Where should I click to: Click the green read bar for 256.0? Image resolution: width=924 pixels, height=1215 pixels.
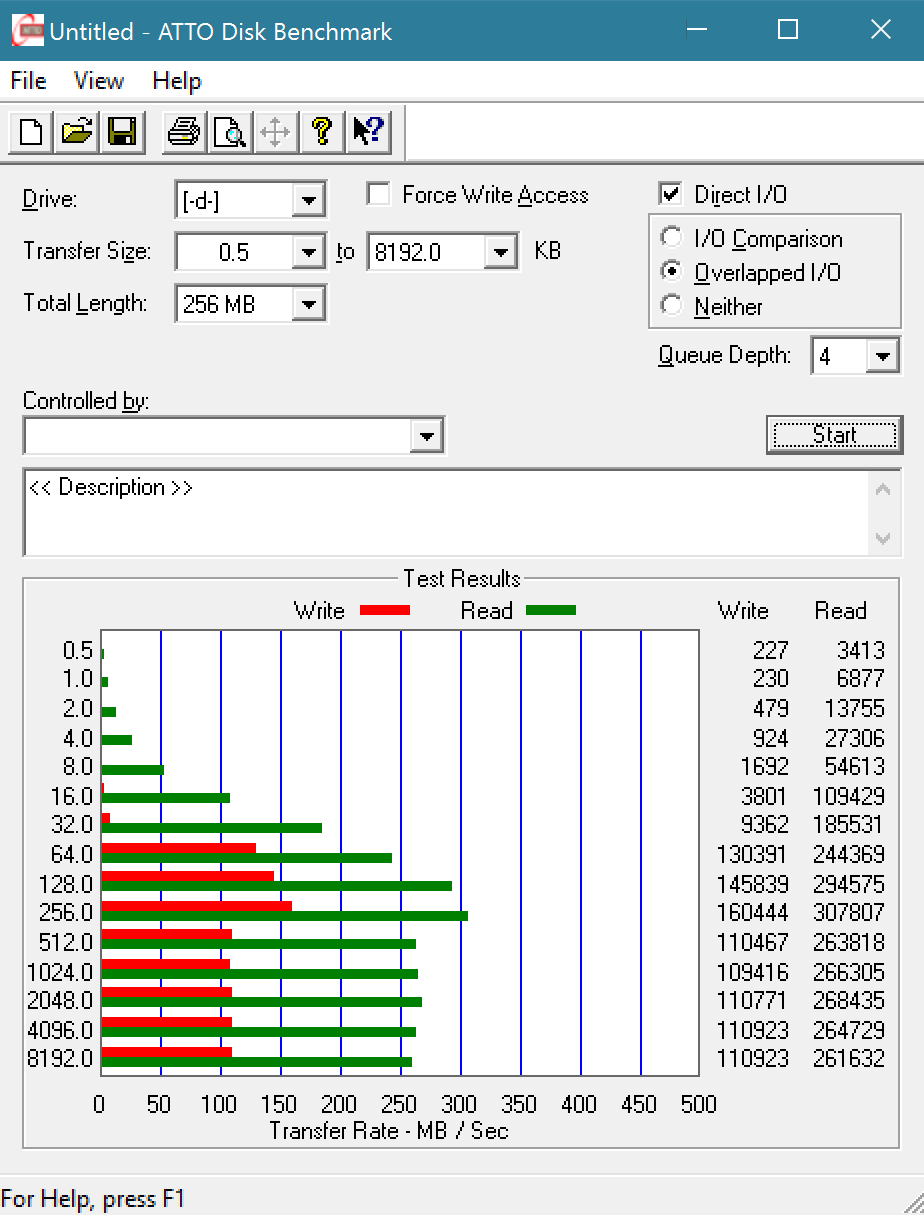pos(285,916)
